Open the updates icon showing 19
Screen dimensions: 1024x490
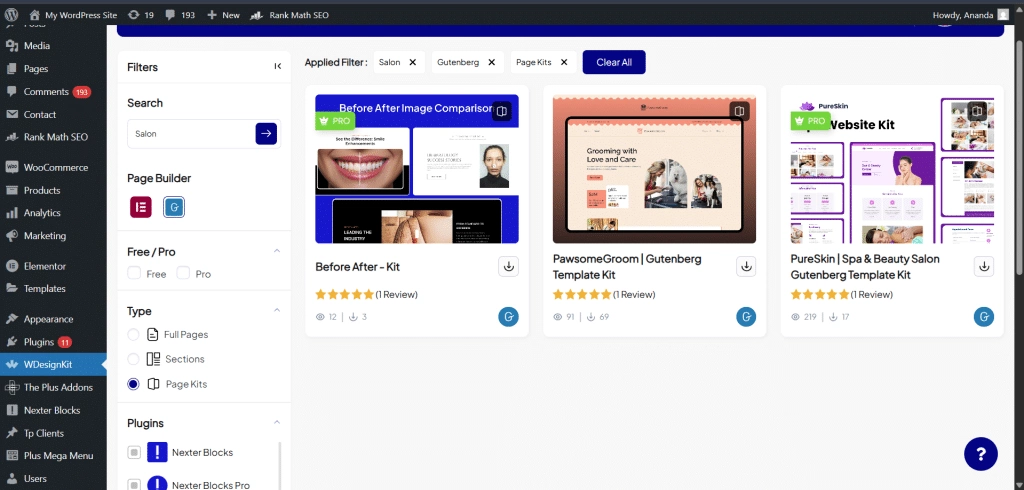[x=140, y=15]
